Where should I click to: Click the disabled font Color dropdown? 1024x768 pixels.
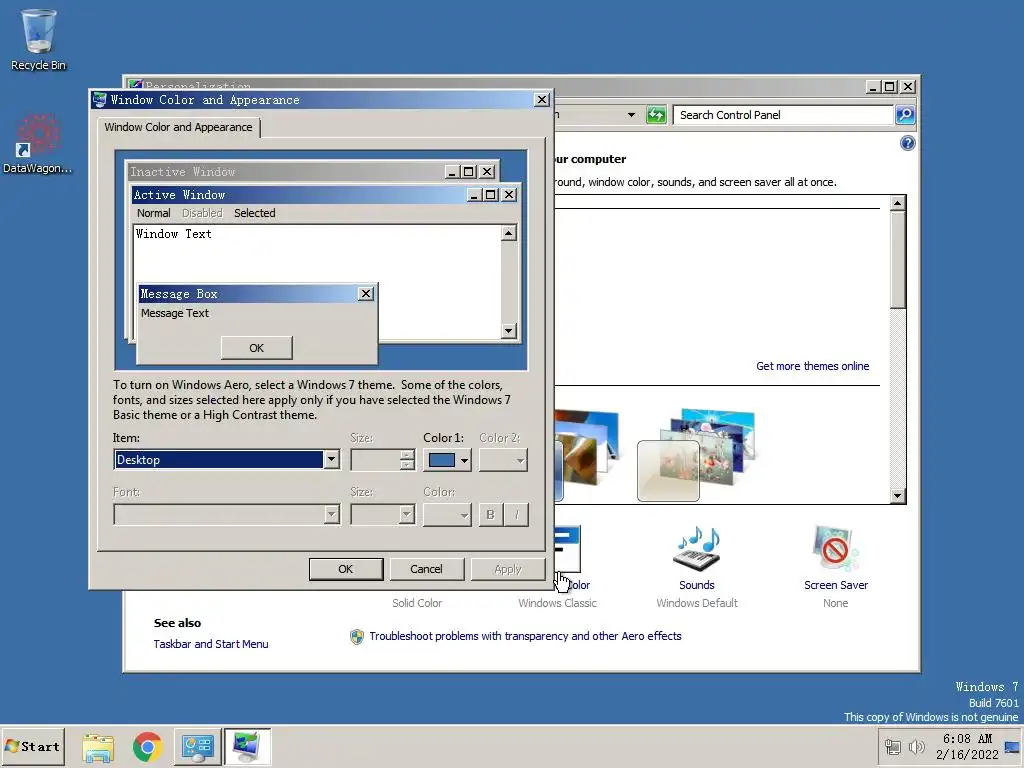click(x=447, y=515)
